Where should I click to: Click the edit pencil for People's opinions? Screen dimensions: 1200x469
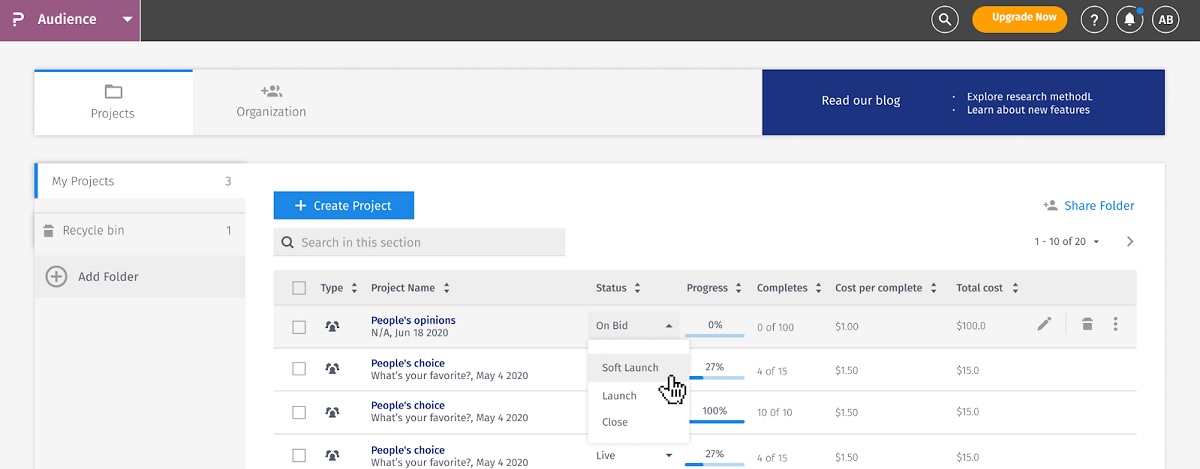(x=1044, y=324)
